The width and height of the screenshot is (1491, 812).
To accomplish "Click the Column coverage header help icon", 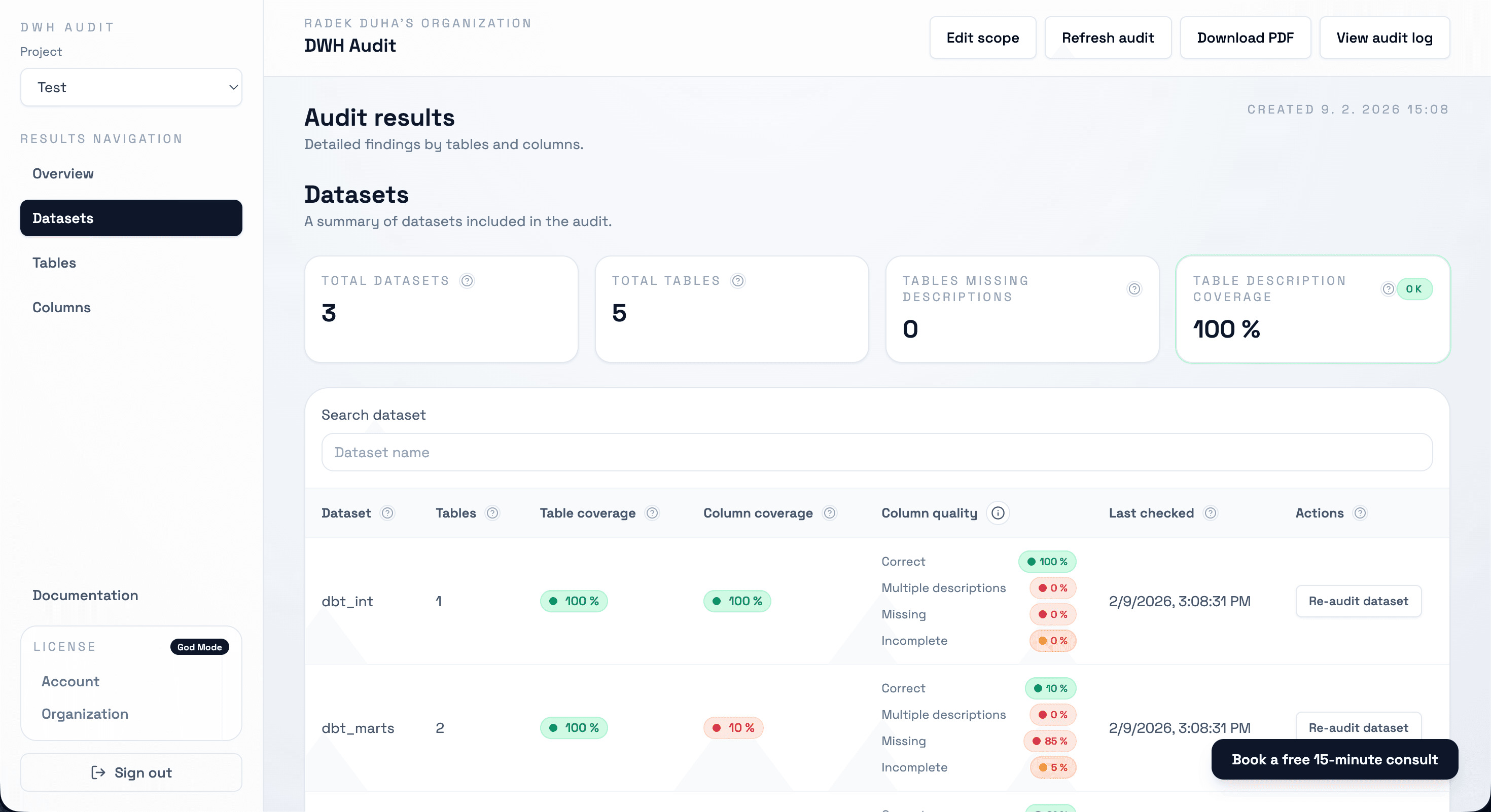I will click(x=831, y=513).
